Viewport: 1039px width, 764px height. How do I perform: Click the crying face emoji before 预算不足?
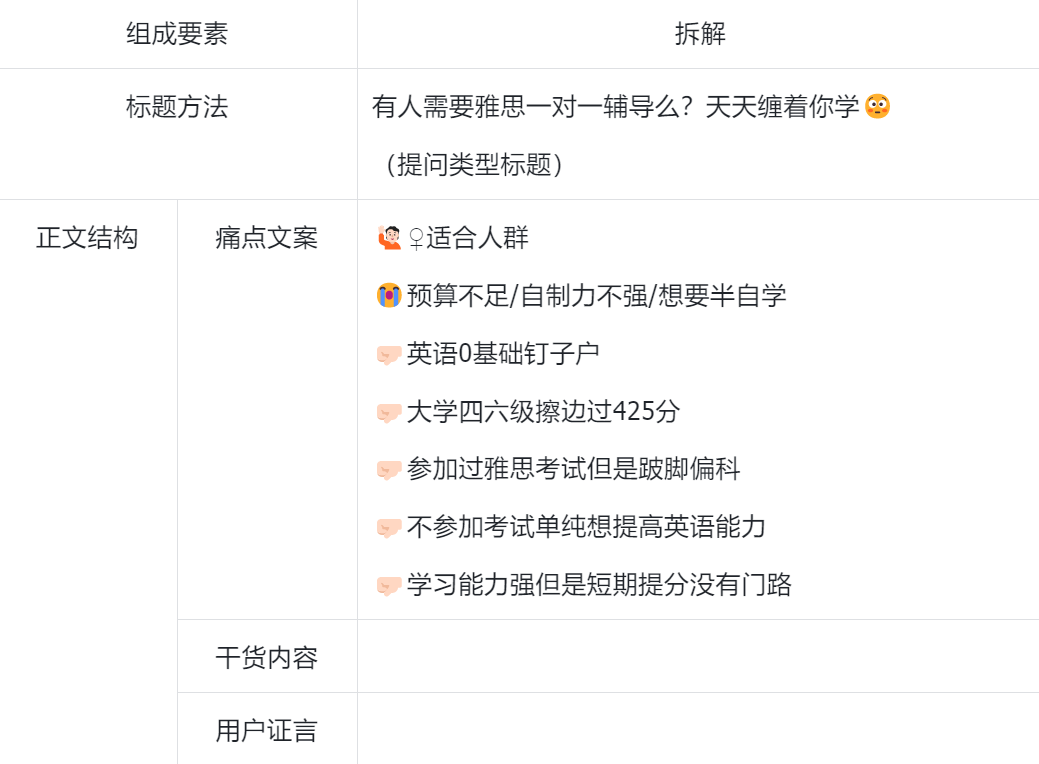point(389,296)
